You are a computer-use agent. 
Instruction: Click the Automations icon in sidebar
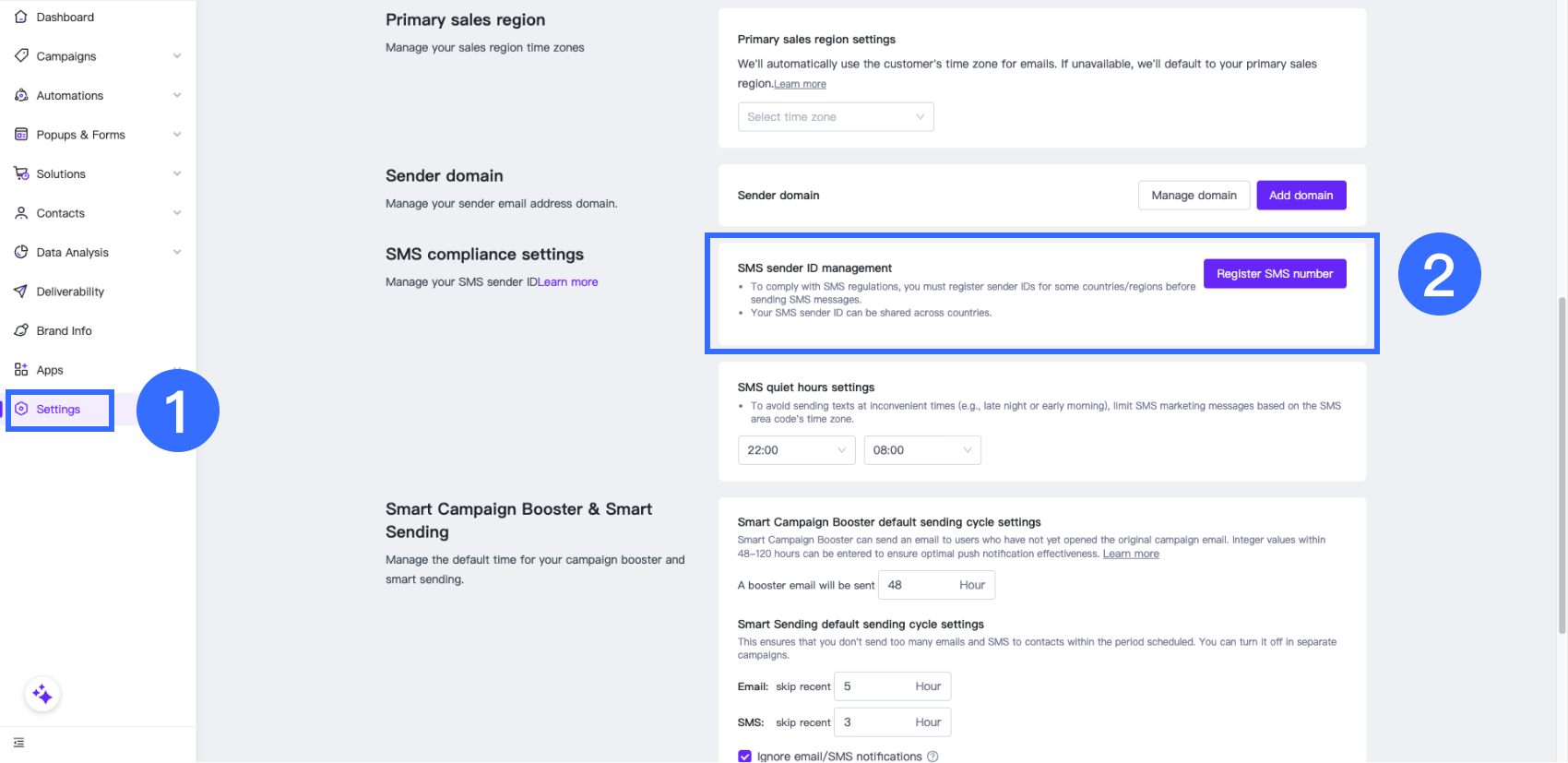point(21,95)
